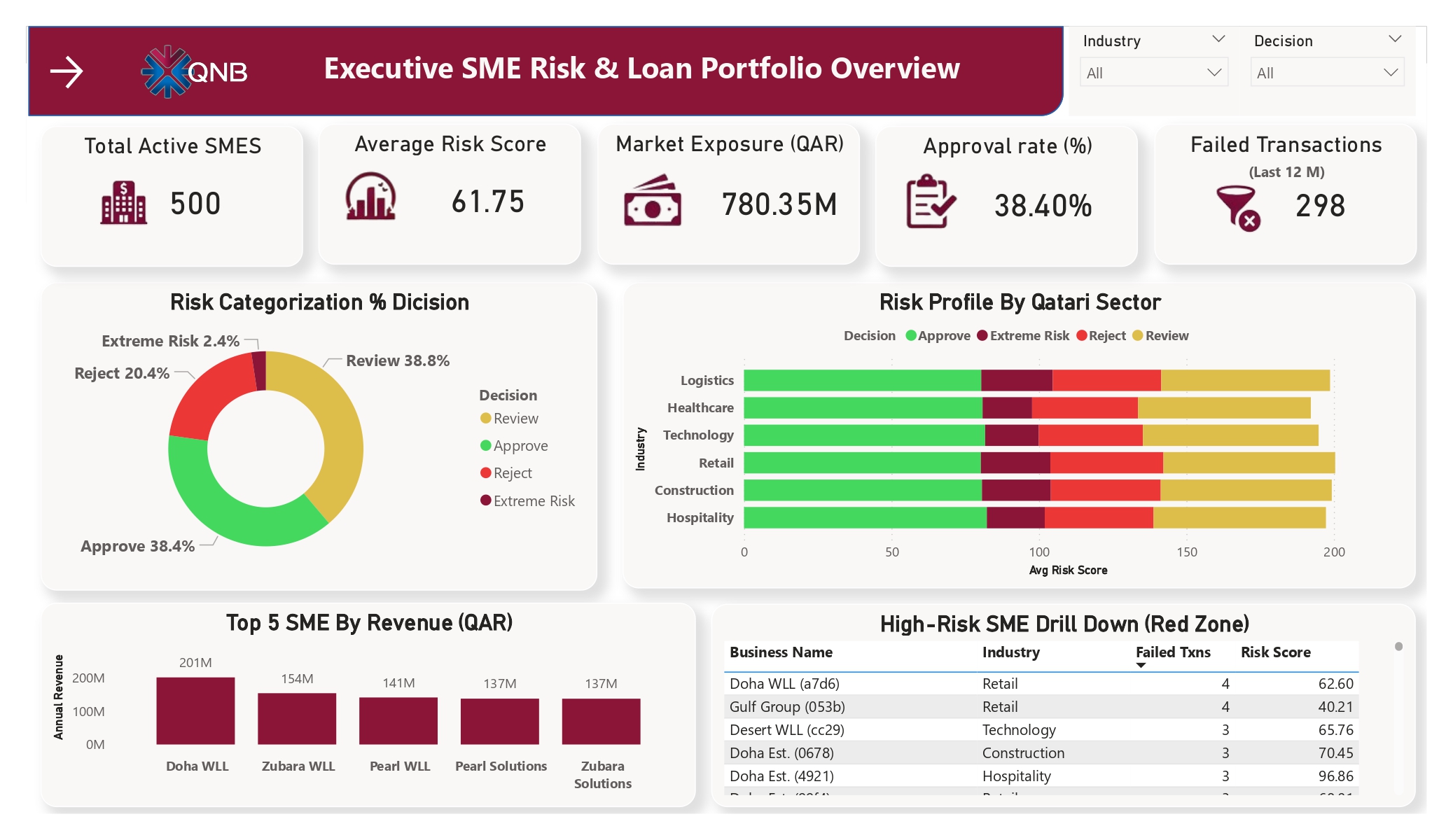The width and height of the screenshot is (1453, 840).
Task: Click the Construction green Approve bar
Action: click(863, 490)
